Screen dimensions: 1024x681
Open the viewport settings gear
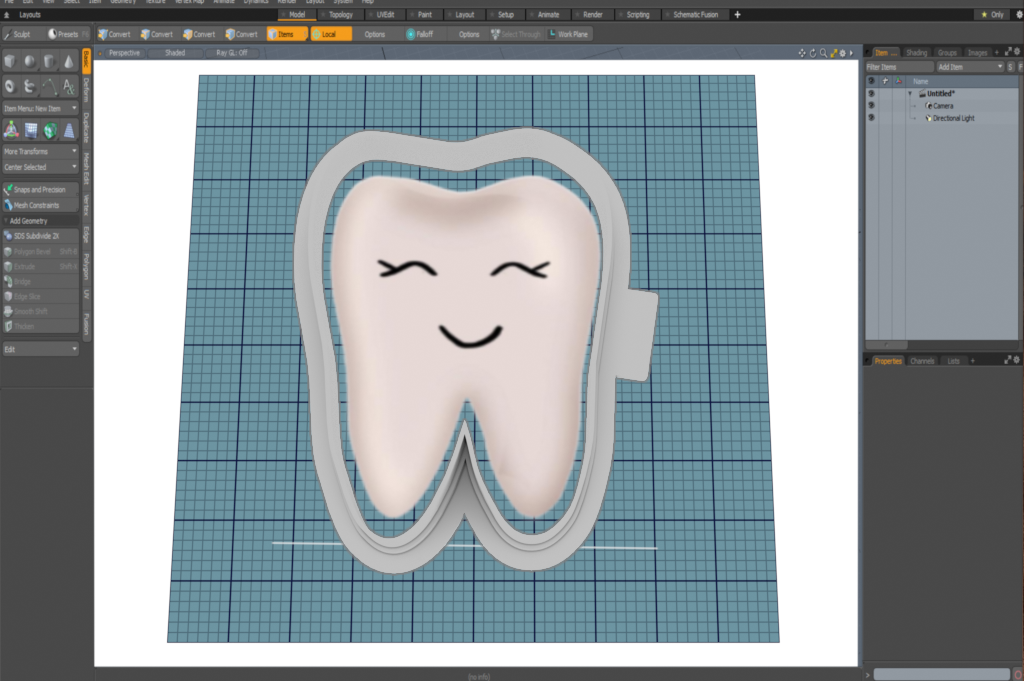tap(842, 53)
